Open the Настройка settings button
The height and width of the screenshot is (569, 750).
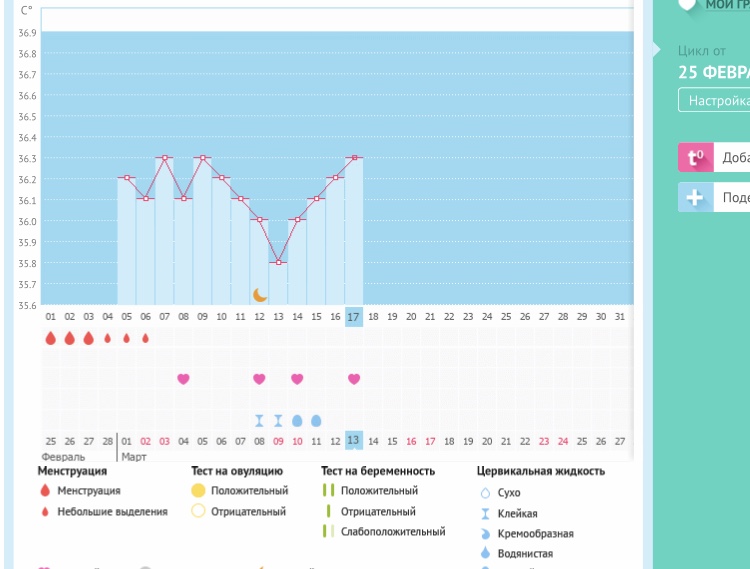715,101
